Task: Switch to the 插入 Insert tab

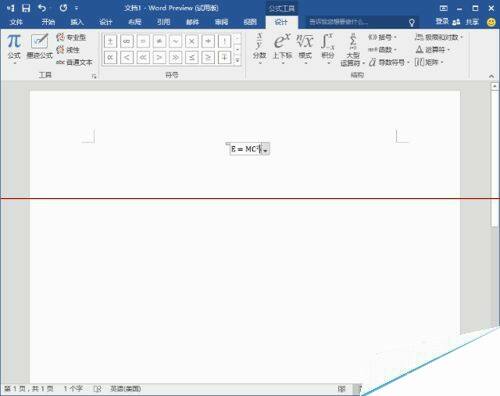Action: coord(77,22)
